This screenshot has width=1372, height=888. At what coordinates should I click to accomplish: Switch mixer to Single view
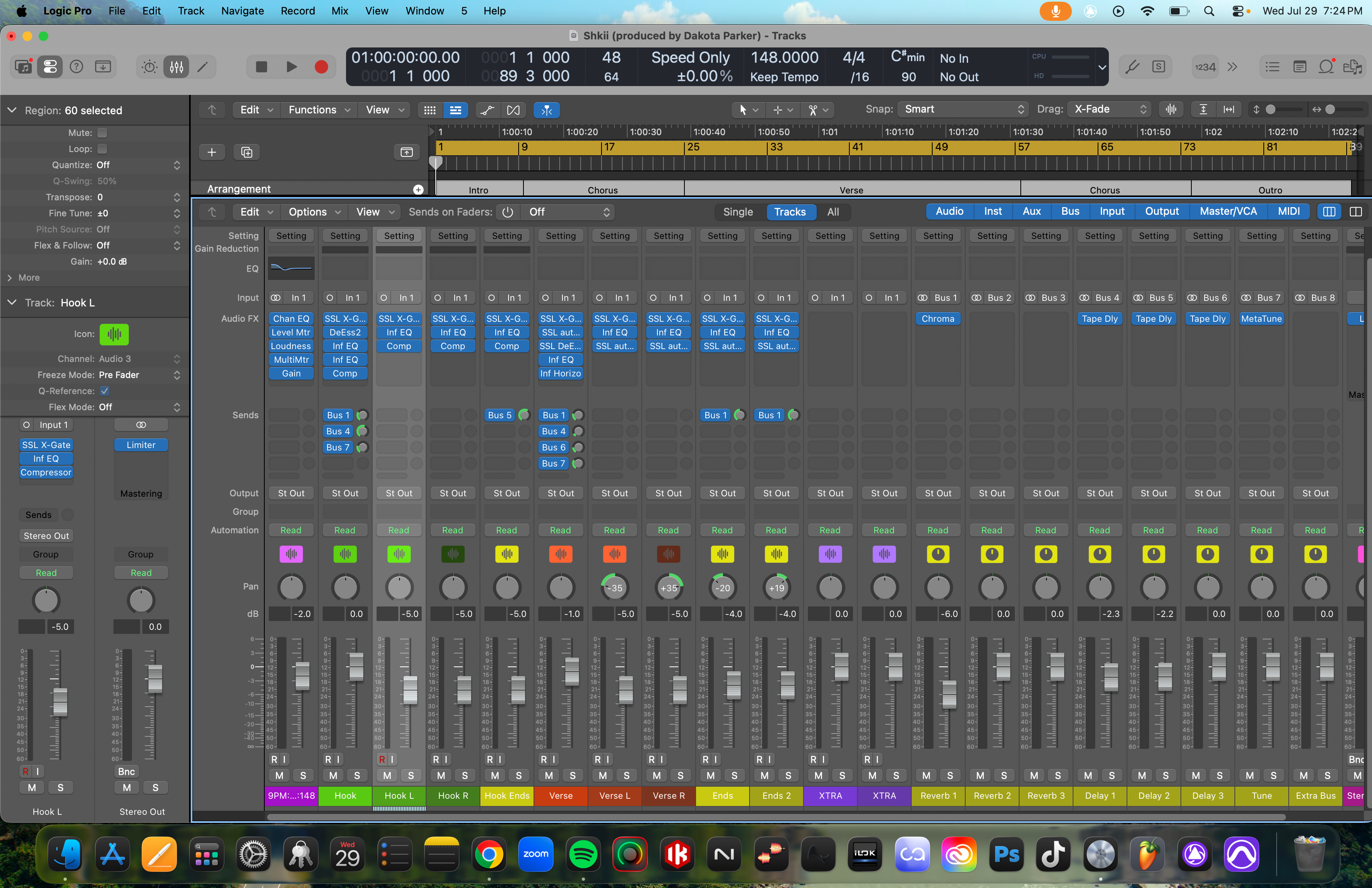pyautogui.click(x=738, y=212)
